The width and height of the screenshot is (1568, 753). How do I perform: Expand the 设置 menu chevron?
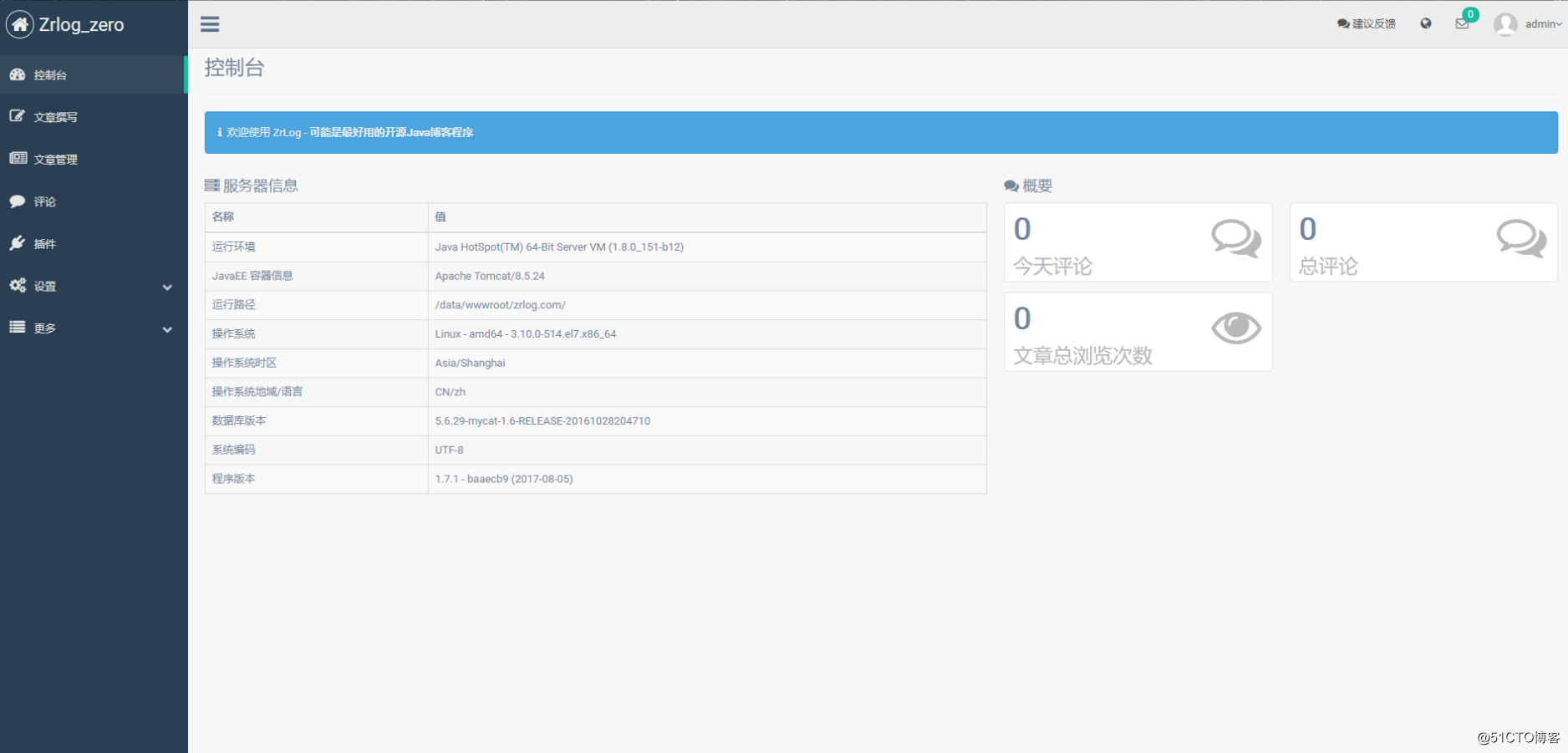167,287
